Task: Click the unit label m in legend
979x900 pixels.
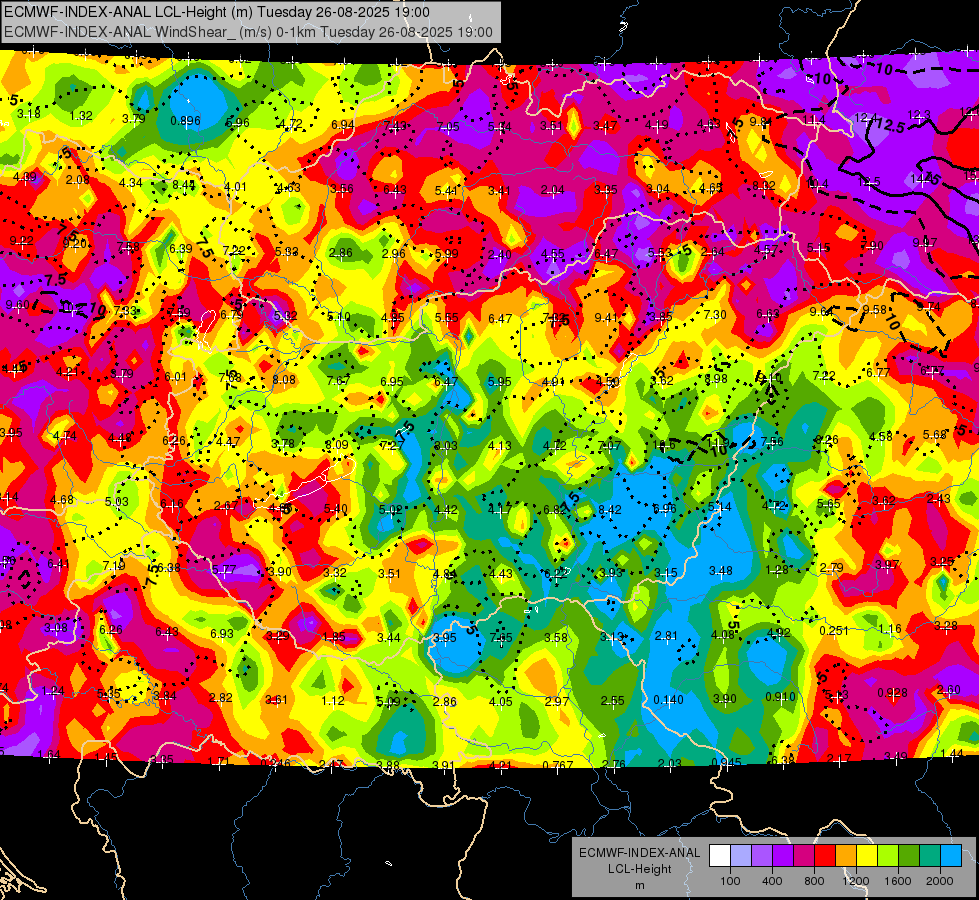Action: [x=639, y=885]
